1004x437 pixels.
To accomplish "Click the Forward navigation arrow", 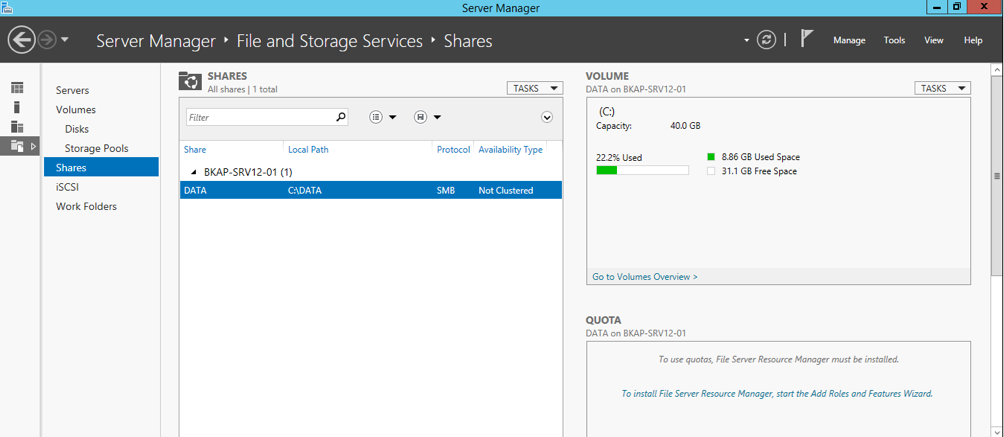I will tap(47, 40).
